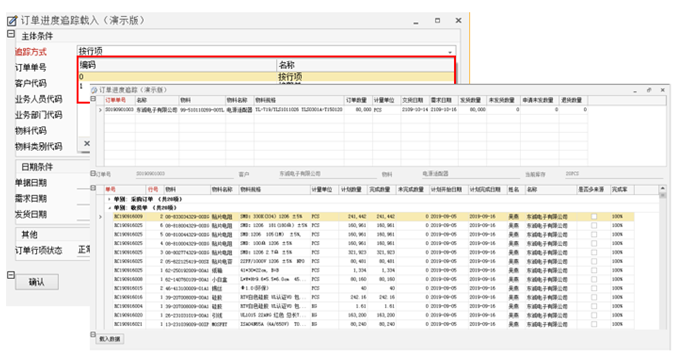Click the 载入数据 button
The height and width of the screenshot is (363, 682).
click(x=110, y=339)
